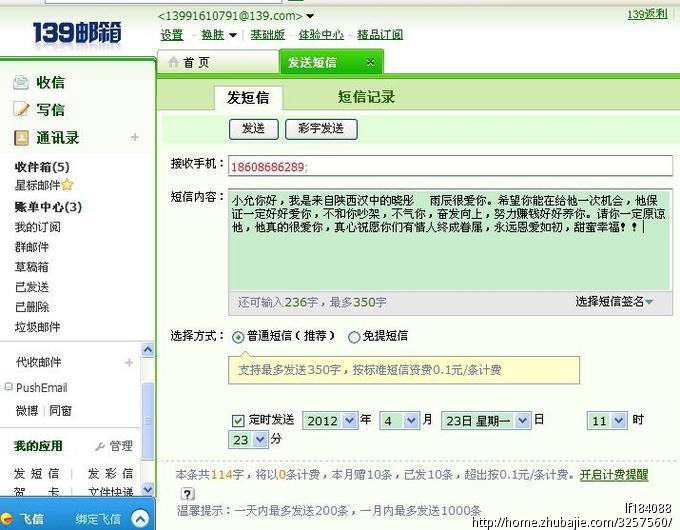680x530 pixels.
Task: Click the home icon on 首页 tab
Action: click(x=173, y=62)
